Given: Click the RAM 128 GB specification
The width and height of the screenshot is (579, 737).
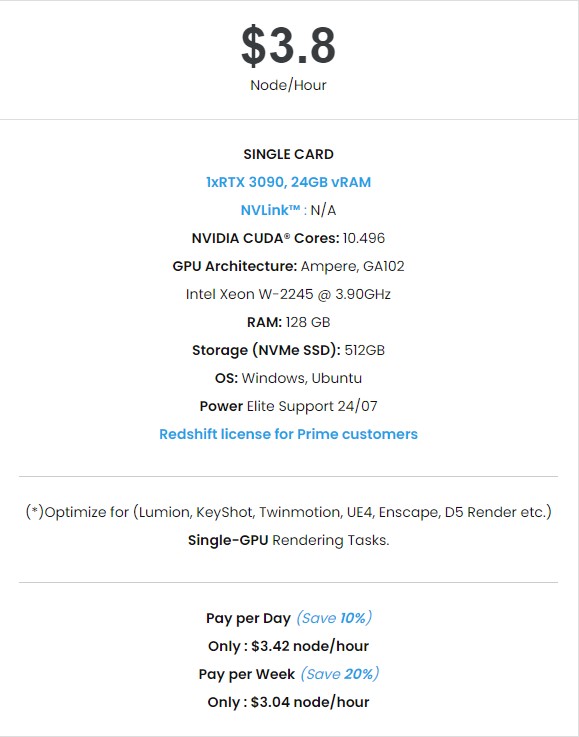Looking at the screenshot, I should click(289, 322).
